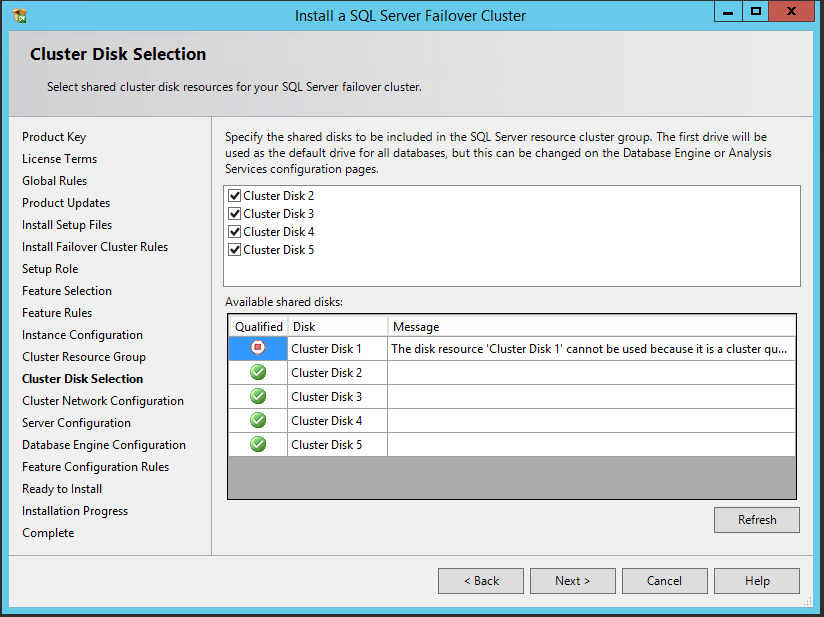Select the Install Setup Files step
The height and width of the screenshot is (617, 824).
click(x=67, y=225)
